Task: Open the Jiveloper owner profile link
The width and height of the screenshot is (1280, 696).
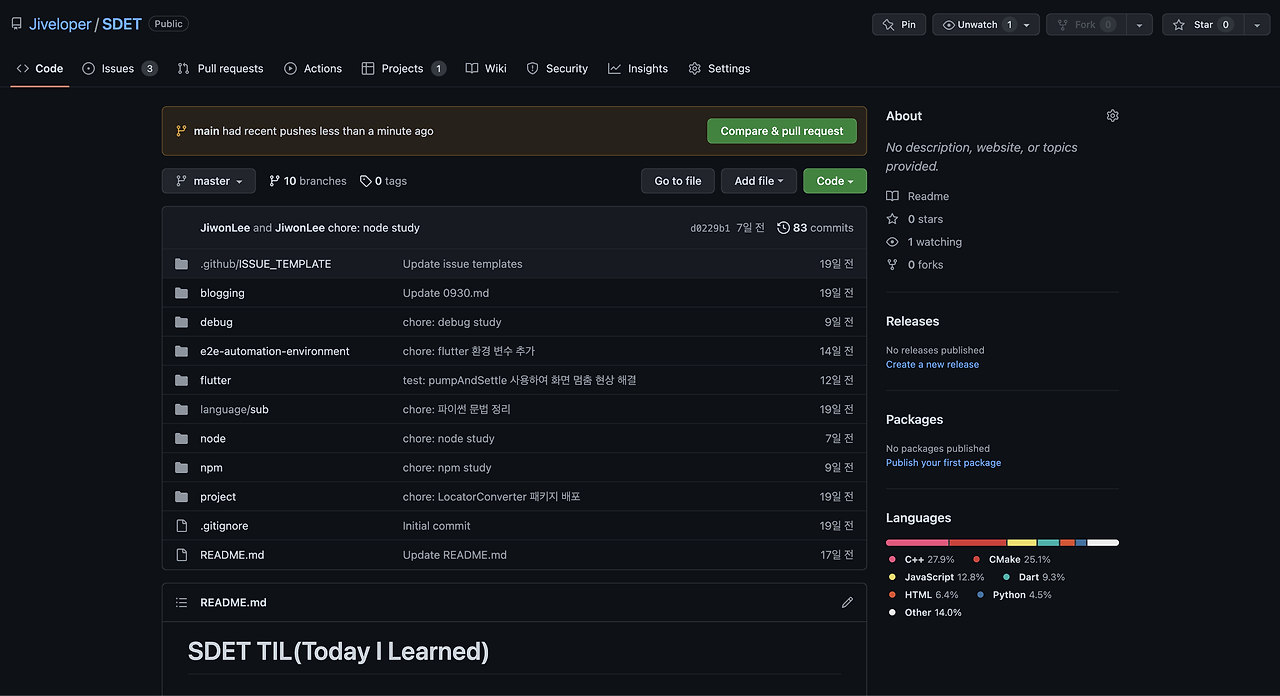Action: (60, 24)
